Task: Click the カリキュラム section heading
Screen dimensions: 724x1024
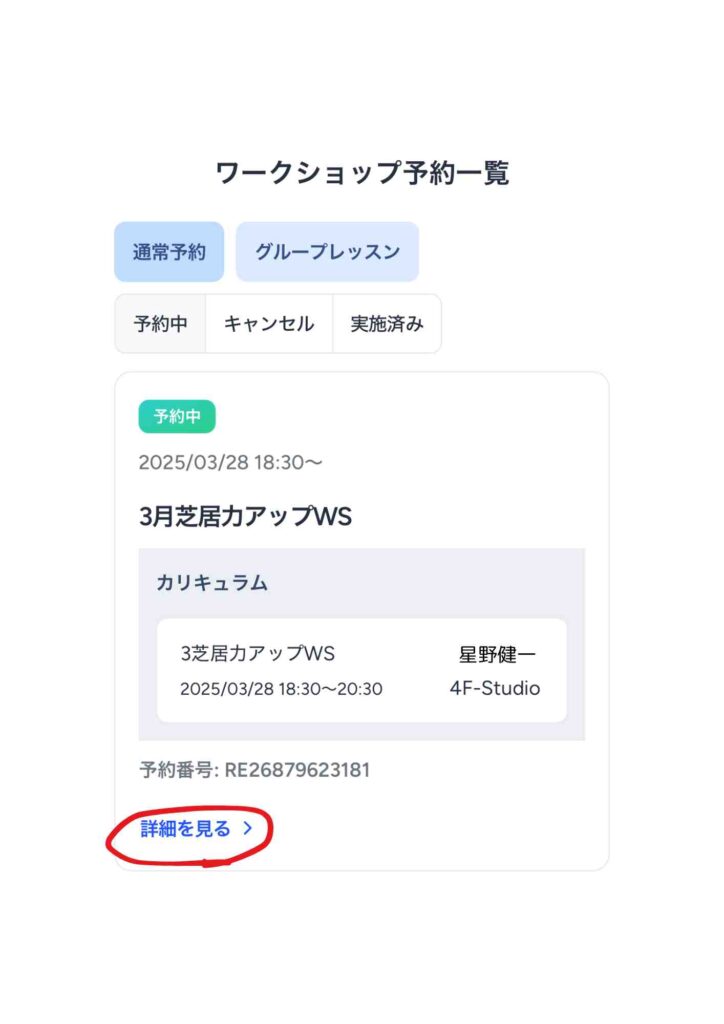Action: 212,583
